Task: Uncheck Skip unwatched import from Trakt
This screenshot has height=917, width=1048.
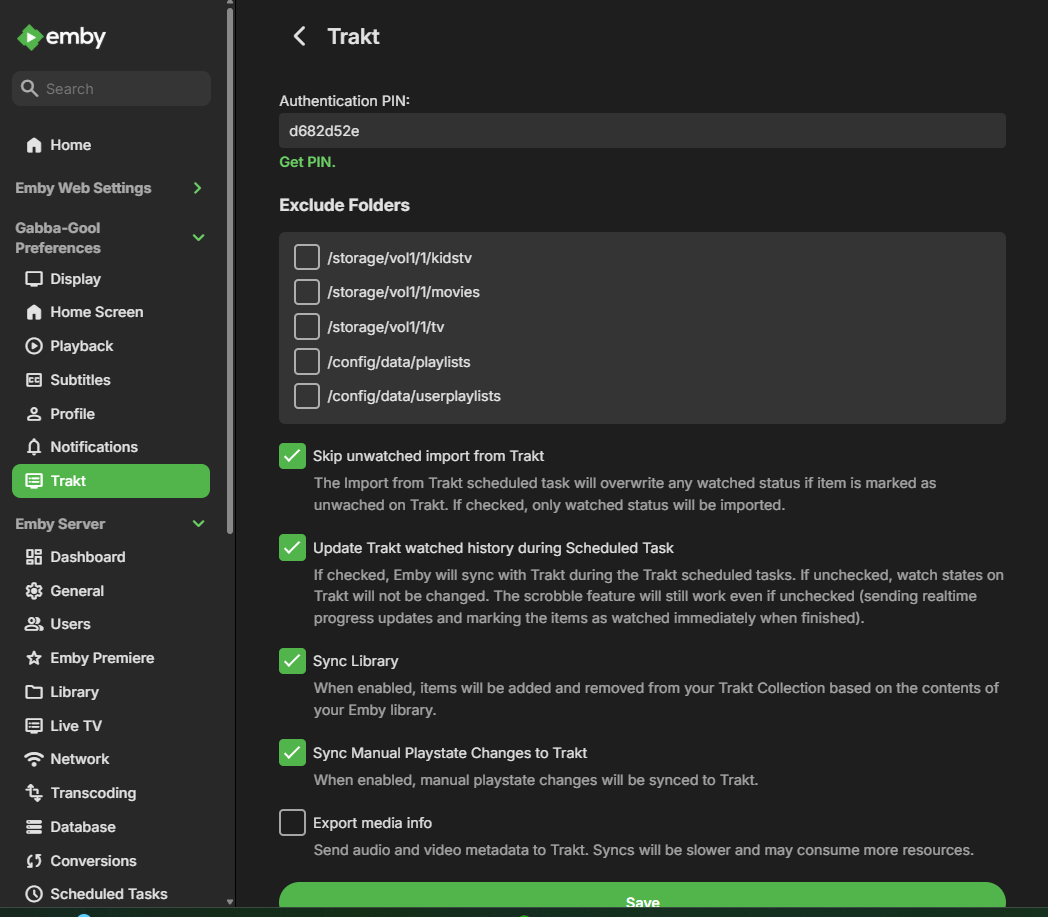Action: [292, 456]
